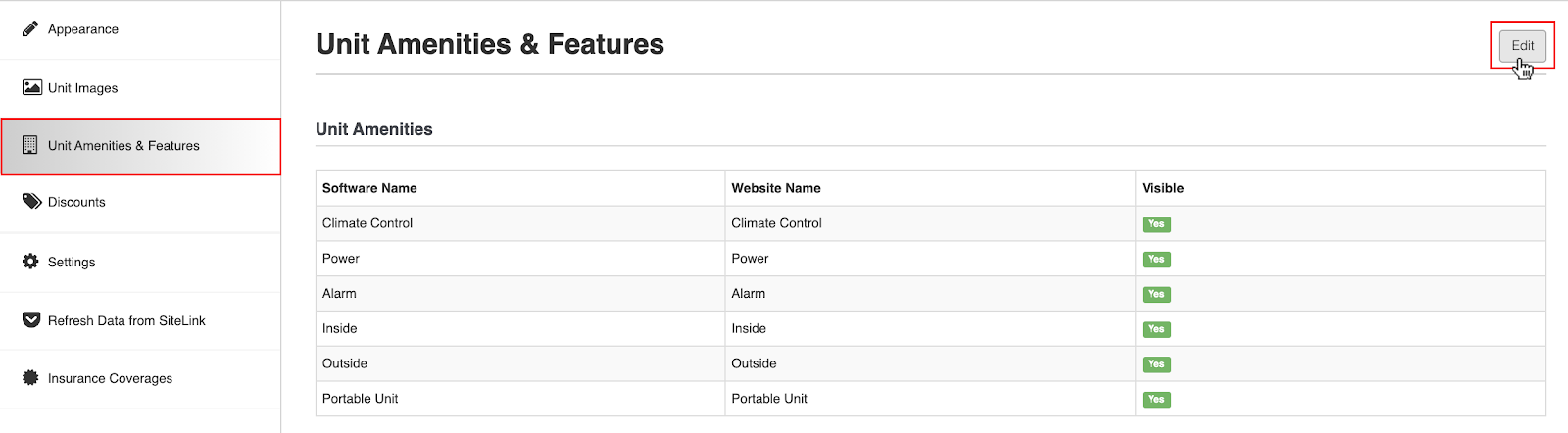Click the Software Name column header
Viewport: 1568px width, 433px height.
[369, 188]
